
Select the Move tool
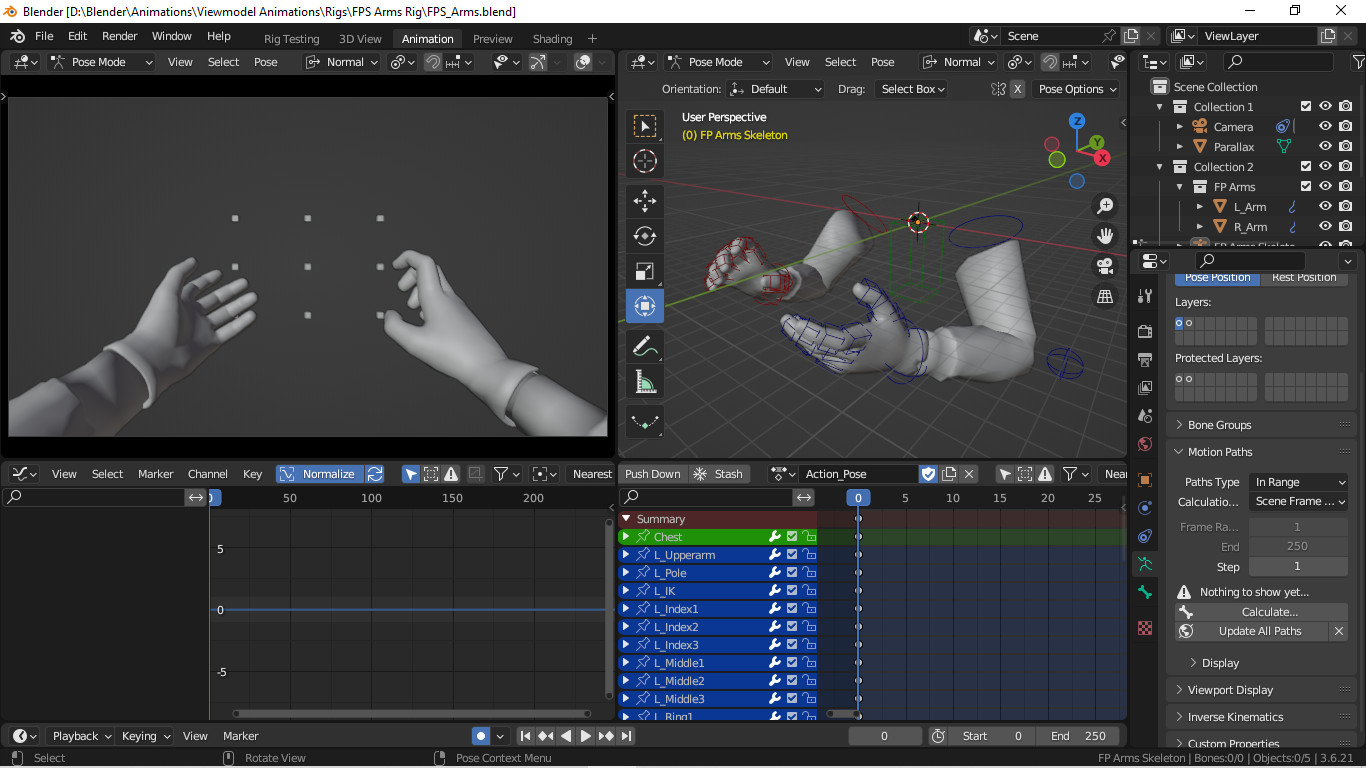point(645,201)
